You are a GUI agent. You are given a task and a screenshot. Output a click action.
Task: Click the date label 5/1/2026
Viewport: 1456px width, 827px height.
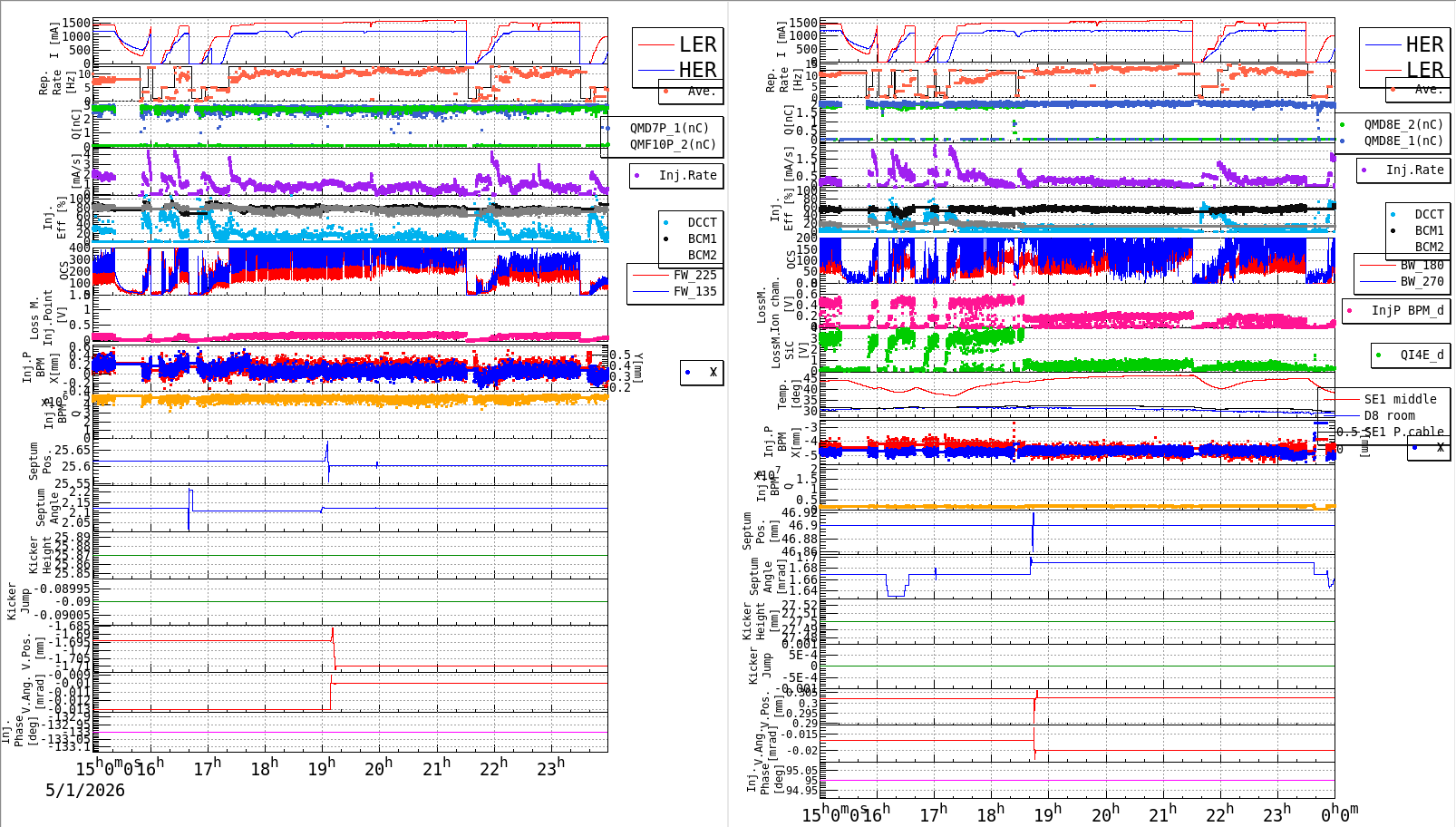85,790
